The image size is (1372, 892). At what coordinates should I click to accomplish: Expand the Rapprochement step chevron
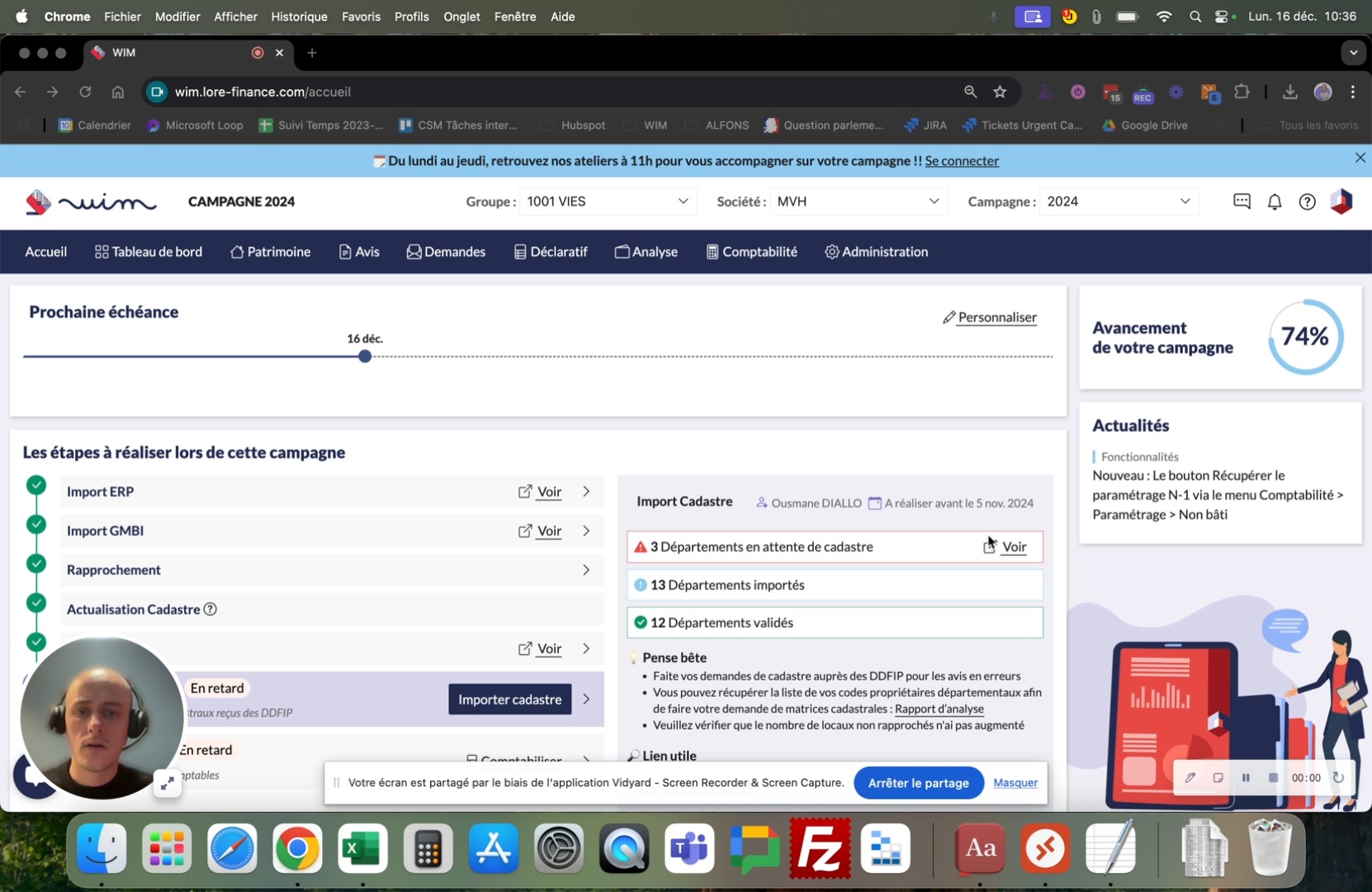tap(586, 570)
